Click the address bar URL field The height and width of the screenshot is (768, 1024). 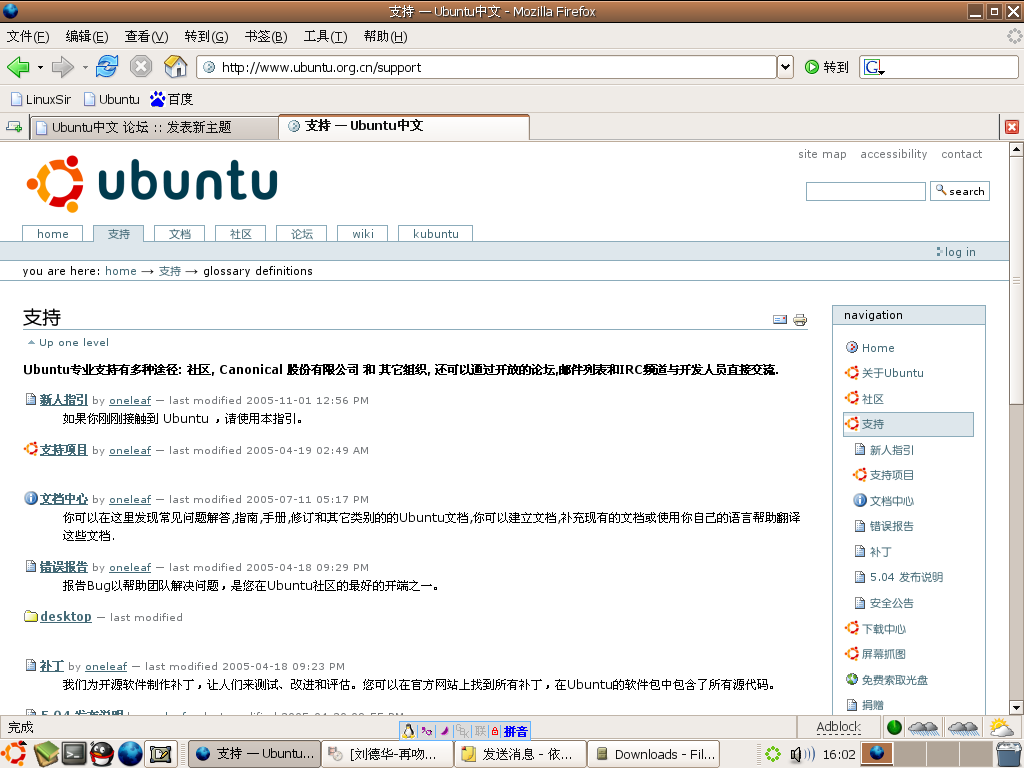click(x=487, y=67)
